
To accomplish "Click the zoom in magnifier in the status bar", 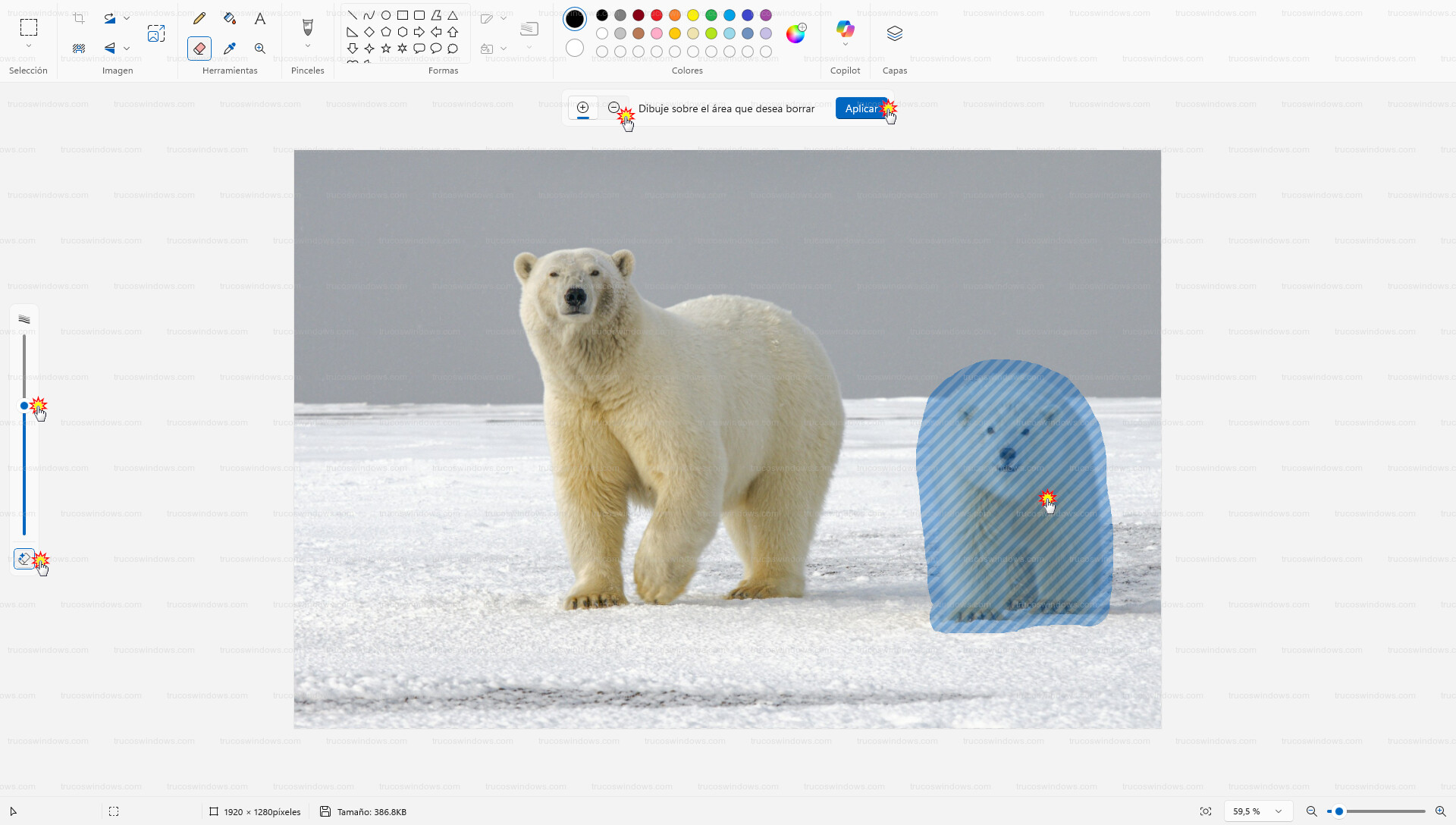I will [x=1440, y=811].
